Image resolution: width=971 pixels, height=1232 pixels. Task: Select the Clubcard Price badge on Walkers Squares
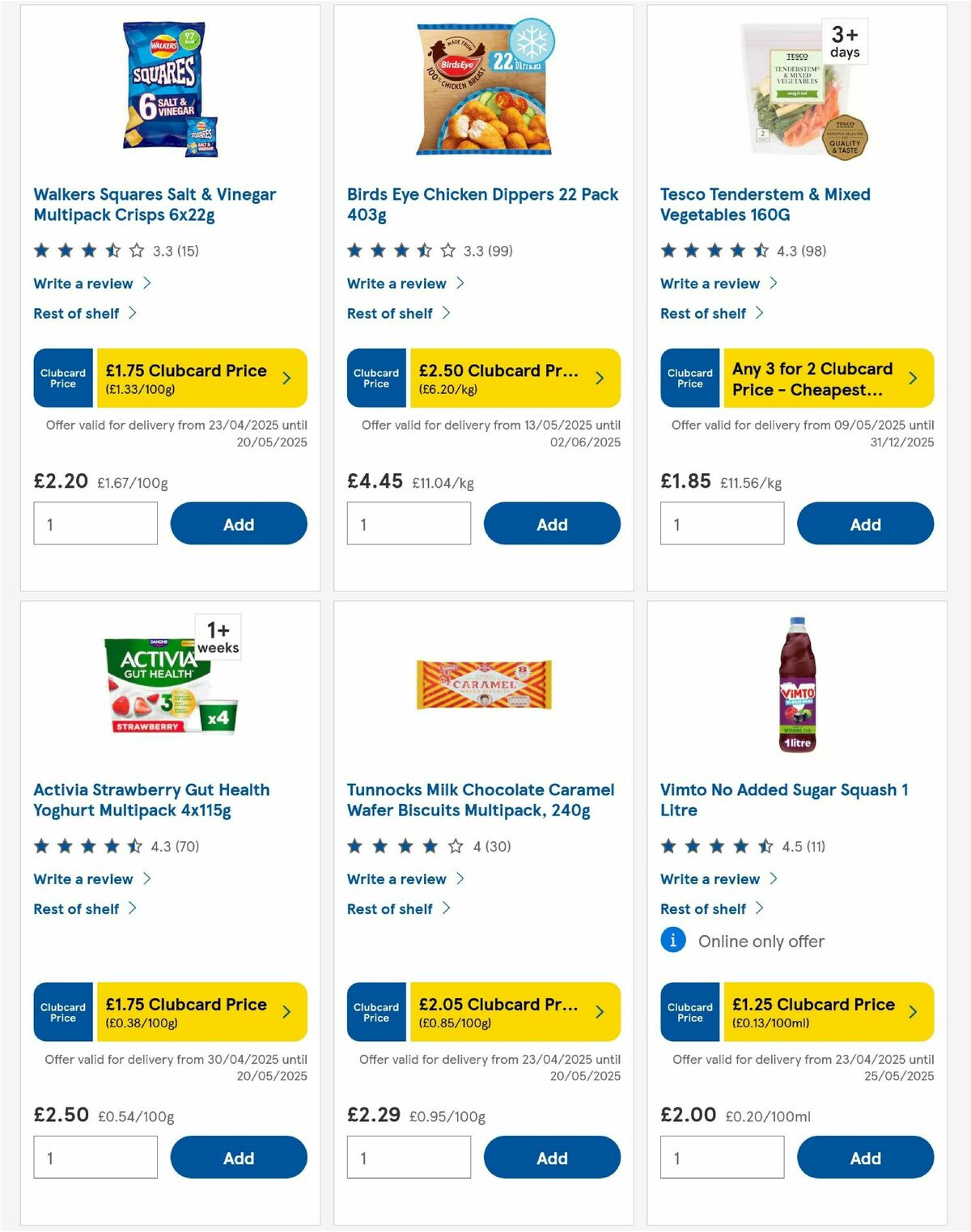63,377
